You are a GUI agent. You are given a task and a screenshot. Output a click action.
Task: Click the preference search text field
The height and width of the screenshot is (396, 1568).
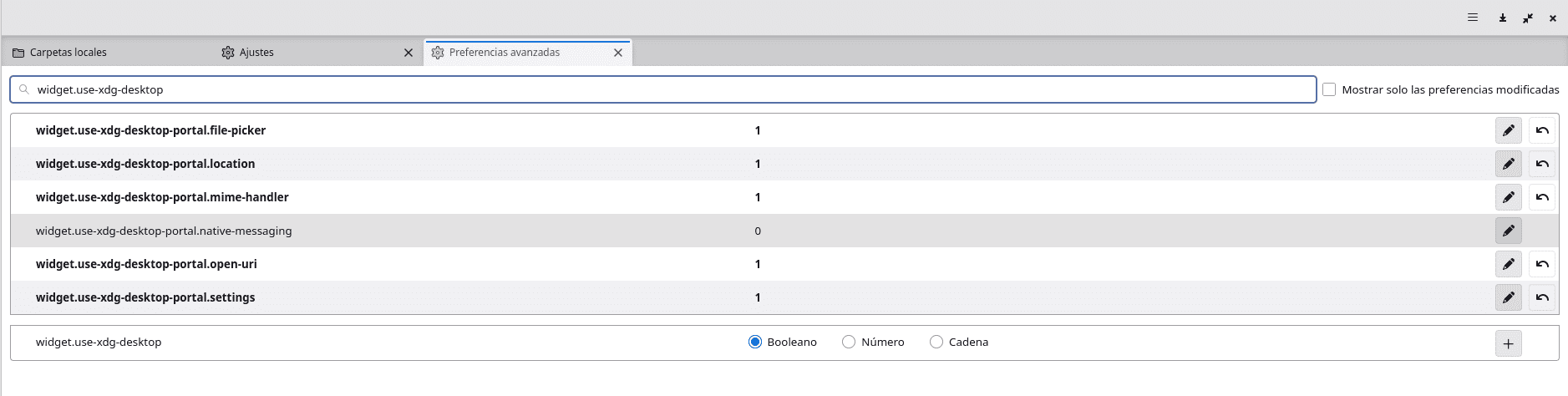(668, 89)
